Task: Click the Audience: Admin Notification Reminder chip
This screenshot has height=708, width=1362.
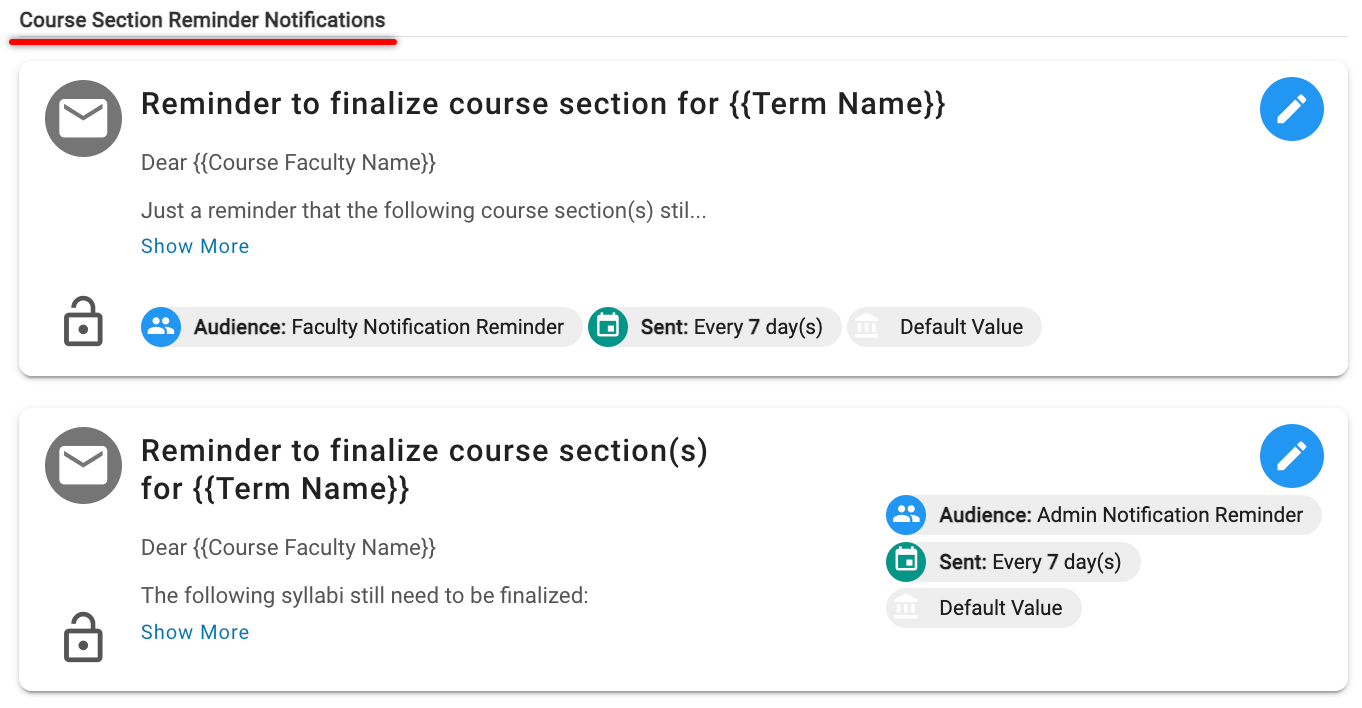Action: [1120, 515]
